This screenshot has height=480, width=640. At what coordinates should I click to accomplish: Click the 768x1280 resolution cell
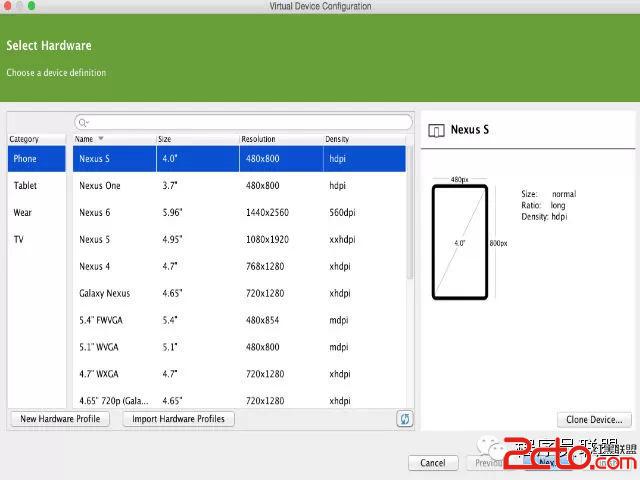point(265,267)
